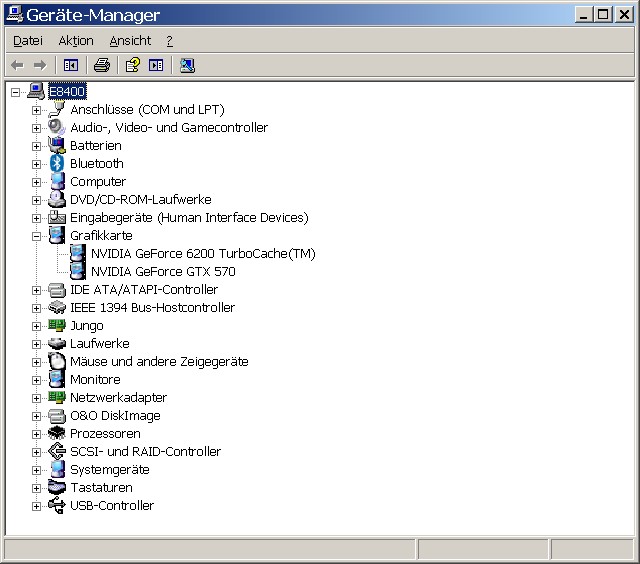Select the Jungo label
The width and height of the screenshot is (640, 564).
point(87,326)
